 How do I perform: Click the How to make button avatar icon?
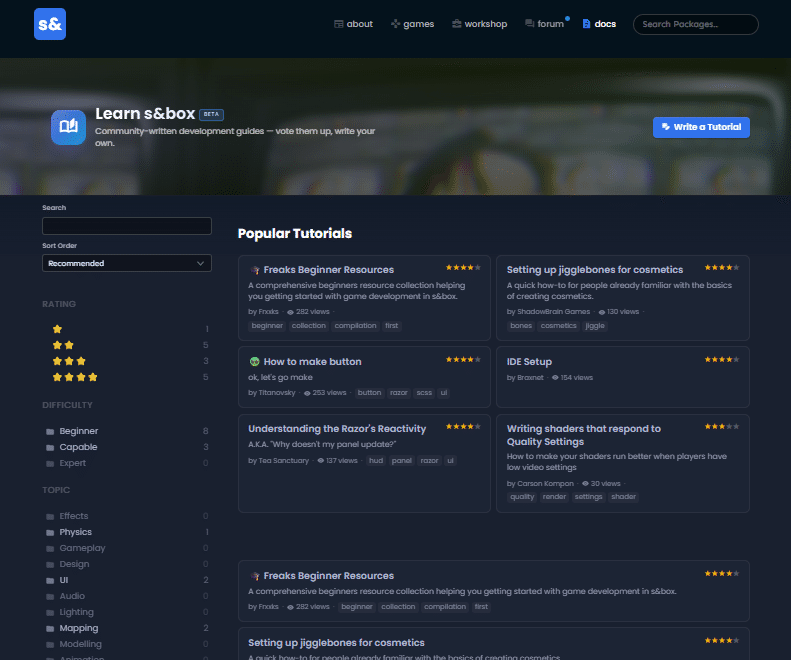tap(255, 361)
